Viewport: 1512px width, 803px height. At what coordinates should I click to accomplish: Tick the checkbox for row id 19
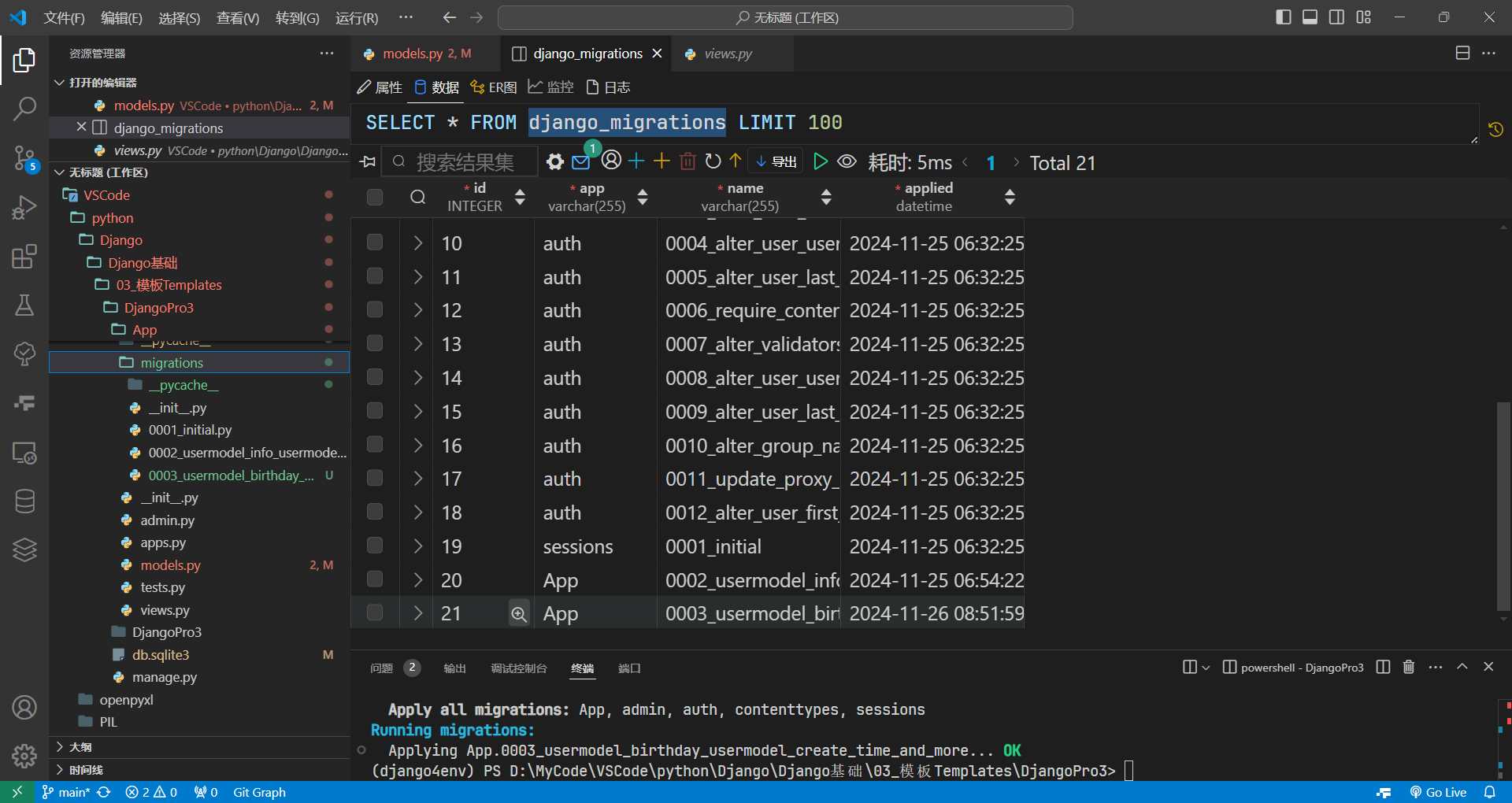[x=375, y=546]
